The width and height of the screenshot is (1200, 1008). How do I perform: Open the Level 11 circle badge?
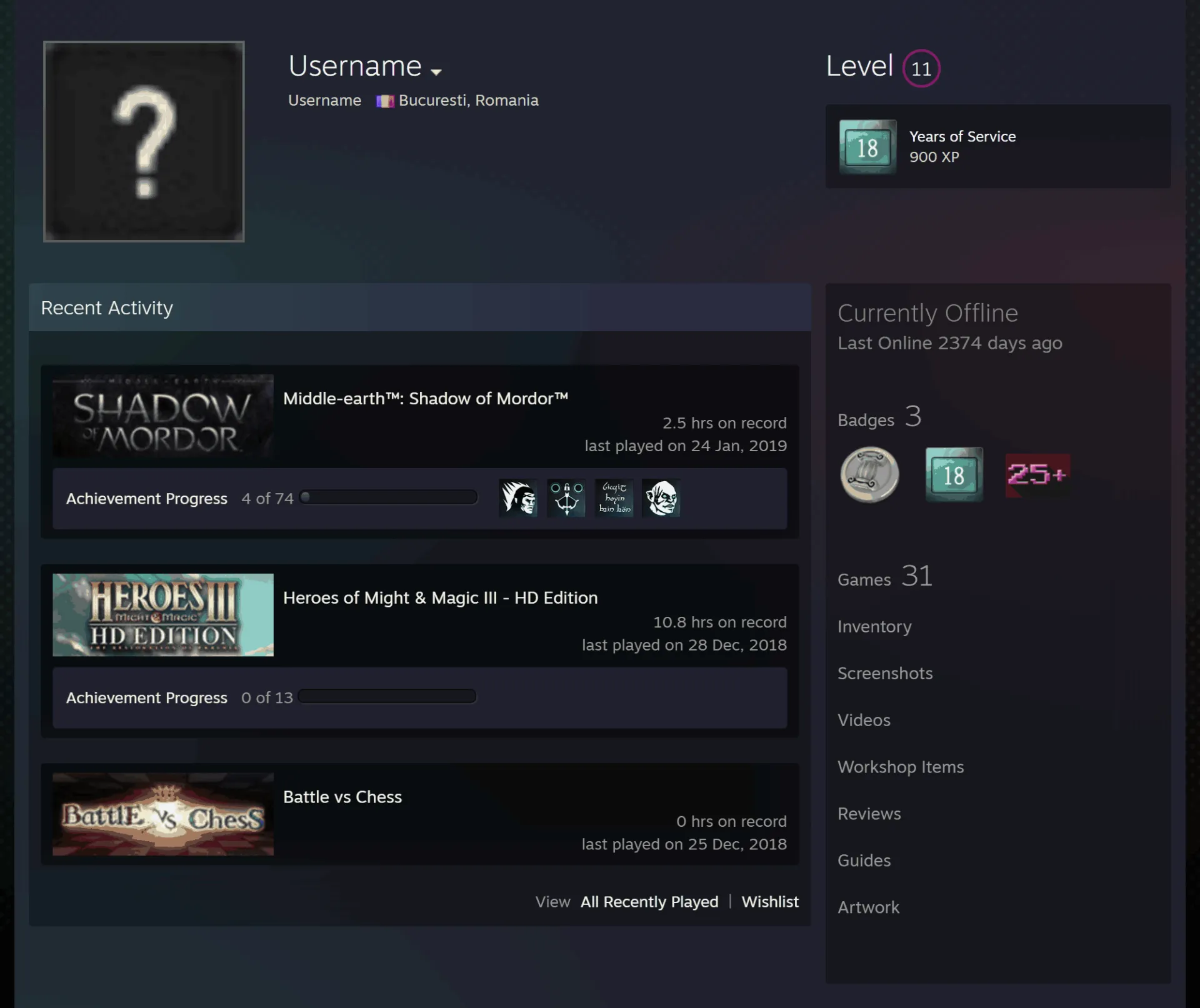(x=921, y=68)
